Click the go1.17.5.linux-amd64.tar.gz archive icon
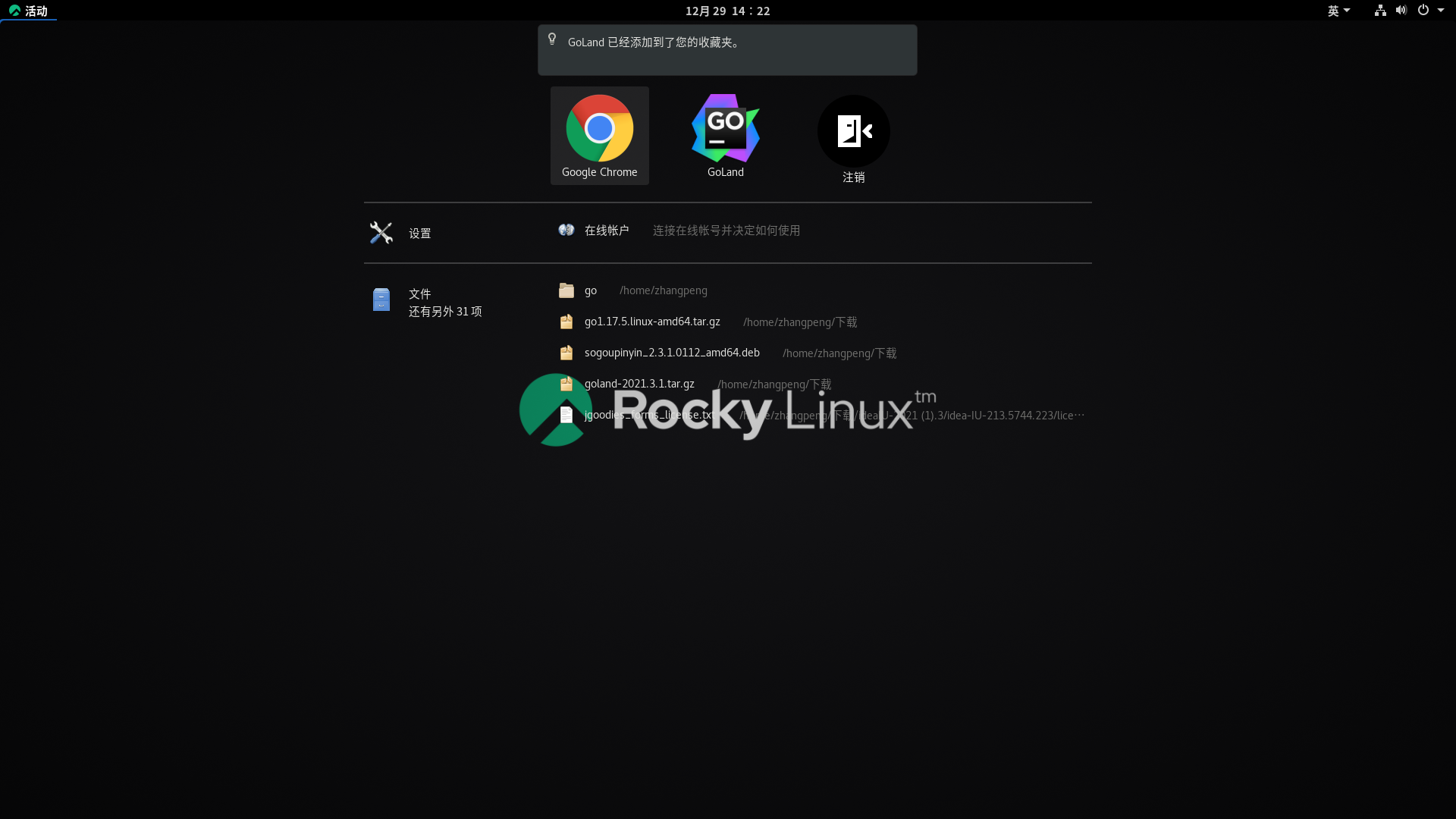This screenshot has height=819, width=1456. pos(566,322)
